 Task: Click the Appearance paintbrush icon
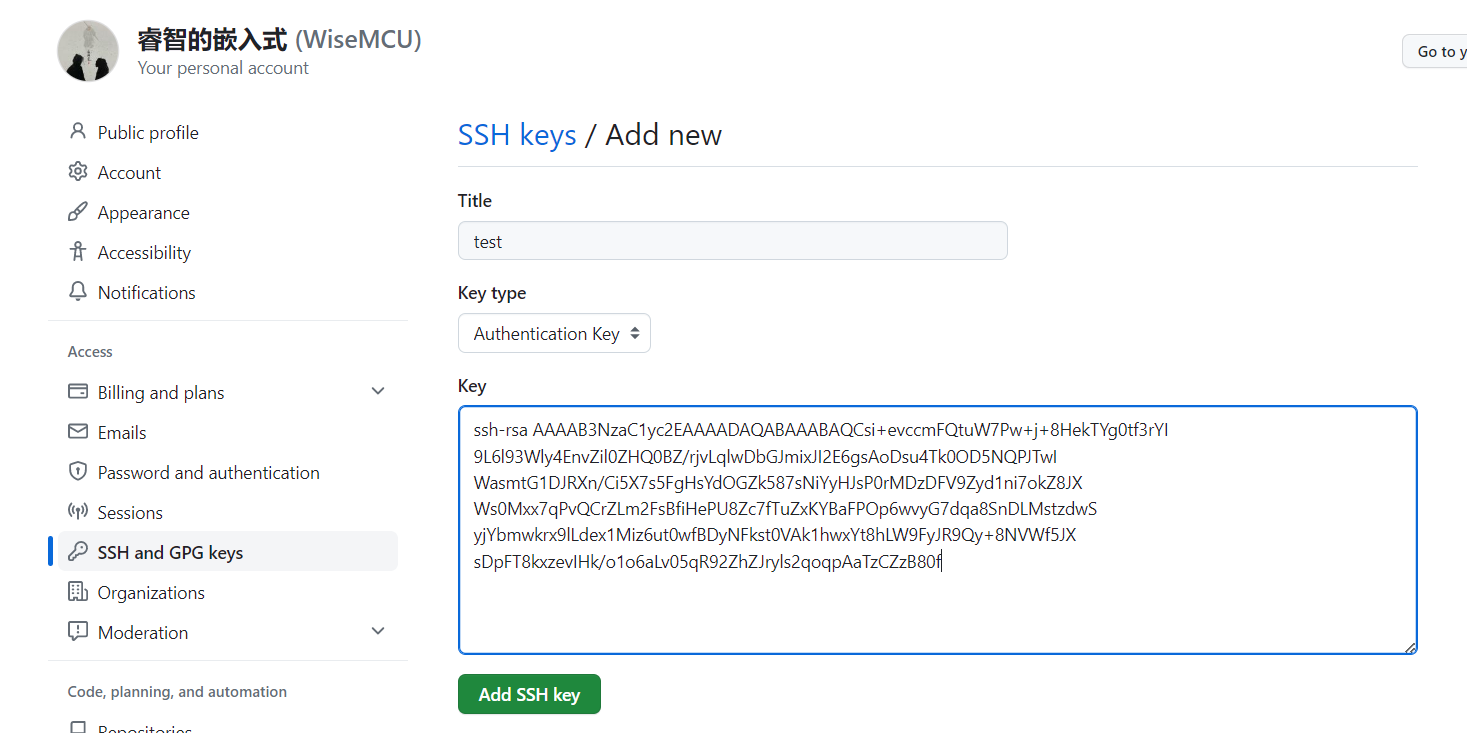[77, 212]
